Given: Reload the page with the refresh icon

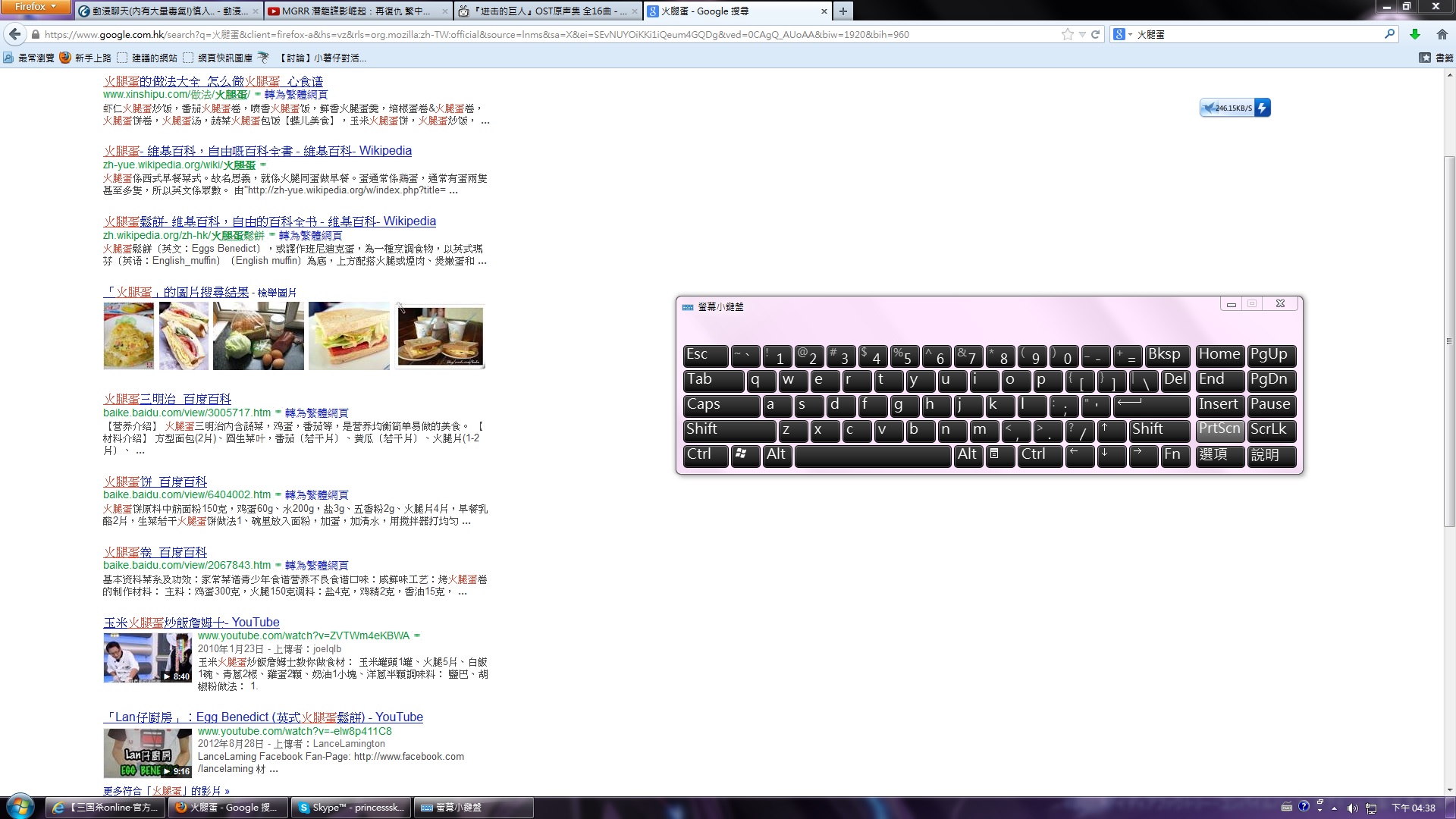Looking at the screenshot, I should click(1095, 34).
